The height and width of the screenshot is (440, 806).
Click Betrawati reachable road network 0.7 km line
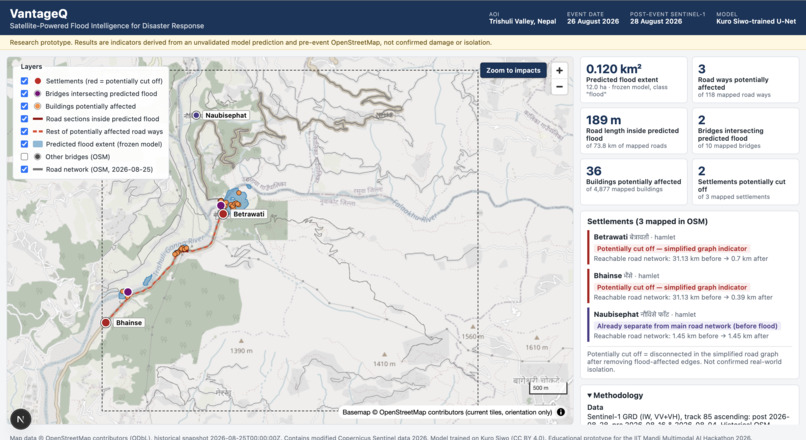tap(681, 259)
